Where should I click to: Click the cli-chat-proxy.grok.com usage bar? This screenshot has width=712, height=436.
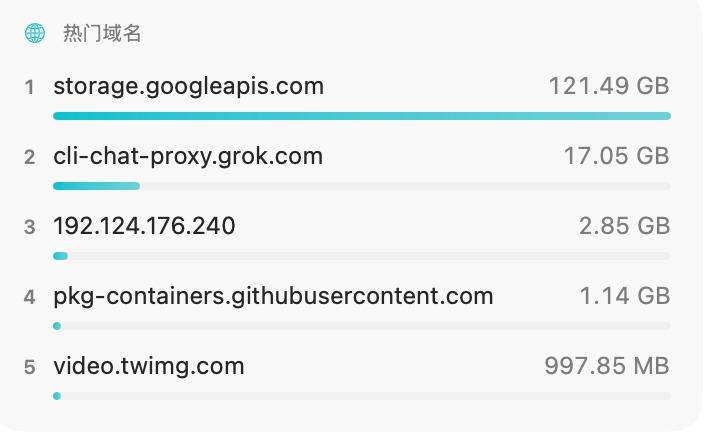pyautogui.click(x=362, y=186)
